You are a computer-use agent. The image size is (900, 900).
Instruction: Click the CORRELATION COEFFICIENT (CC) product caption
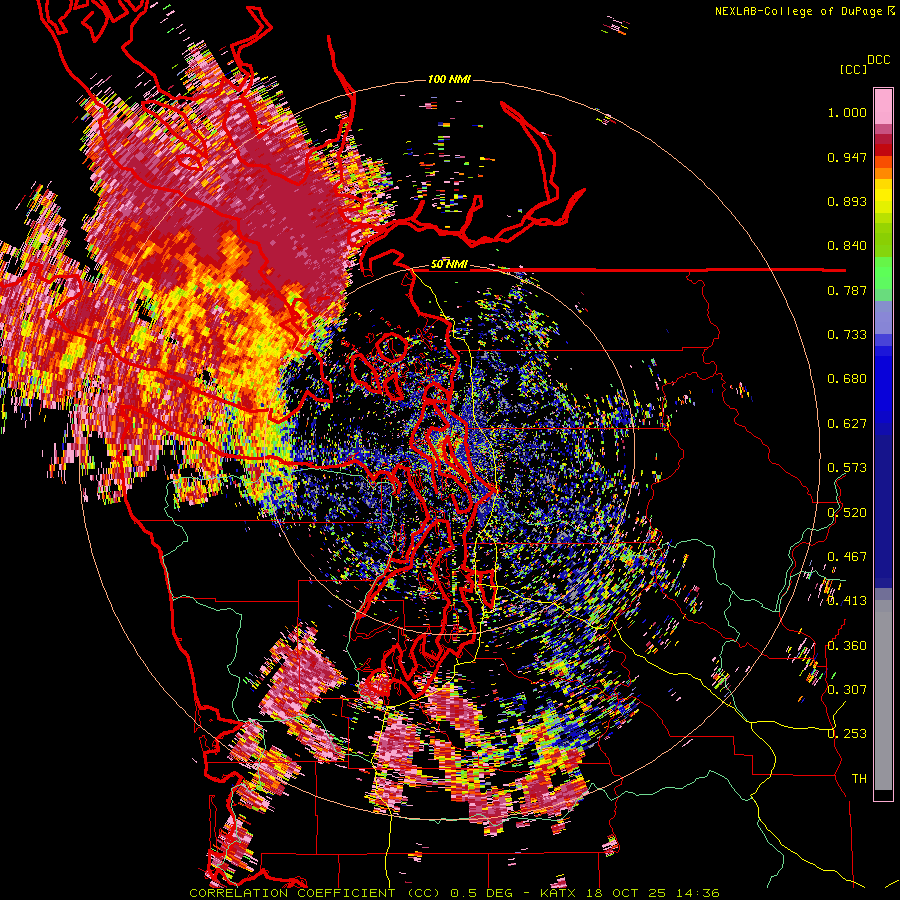tap(314, 893)
